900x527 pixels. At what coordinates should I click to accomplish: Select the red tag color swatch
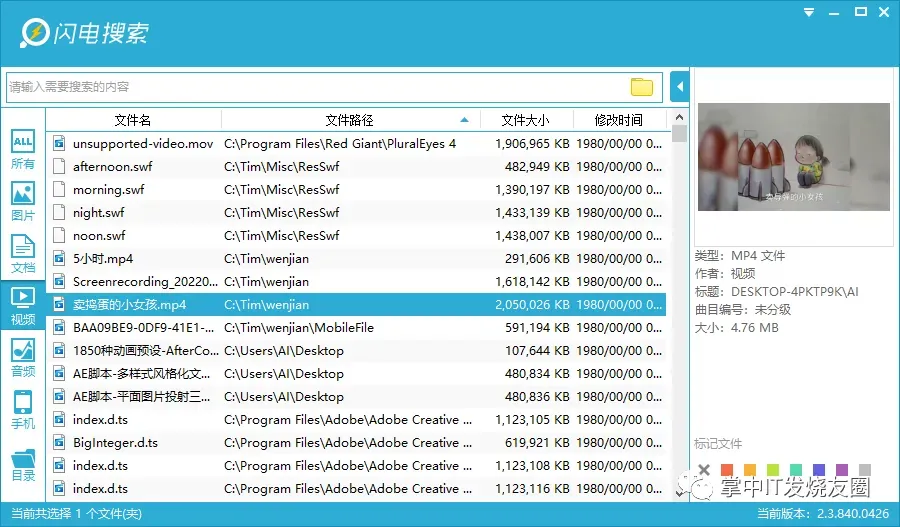tap(727, 470)
